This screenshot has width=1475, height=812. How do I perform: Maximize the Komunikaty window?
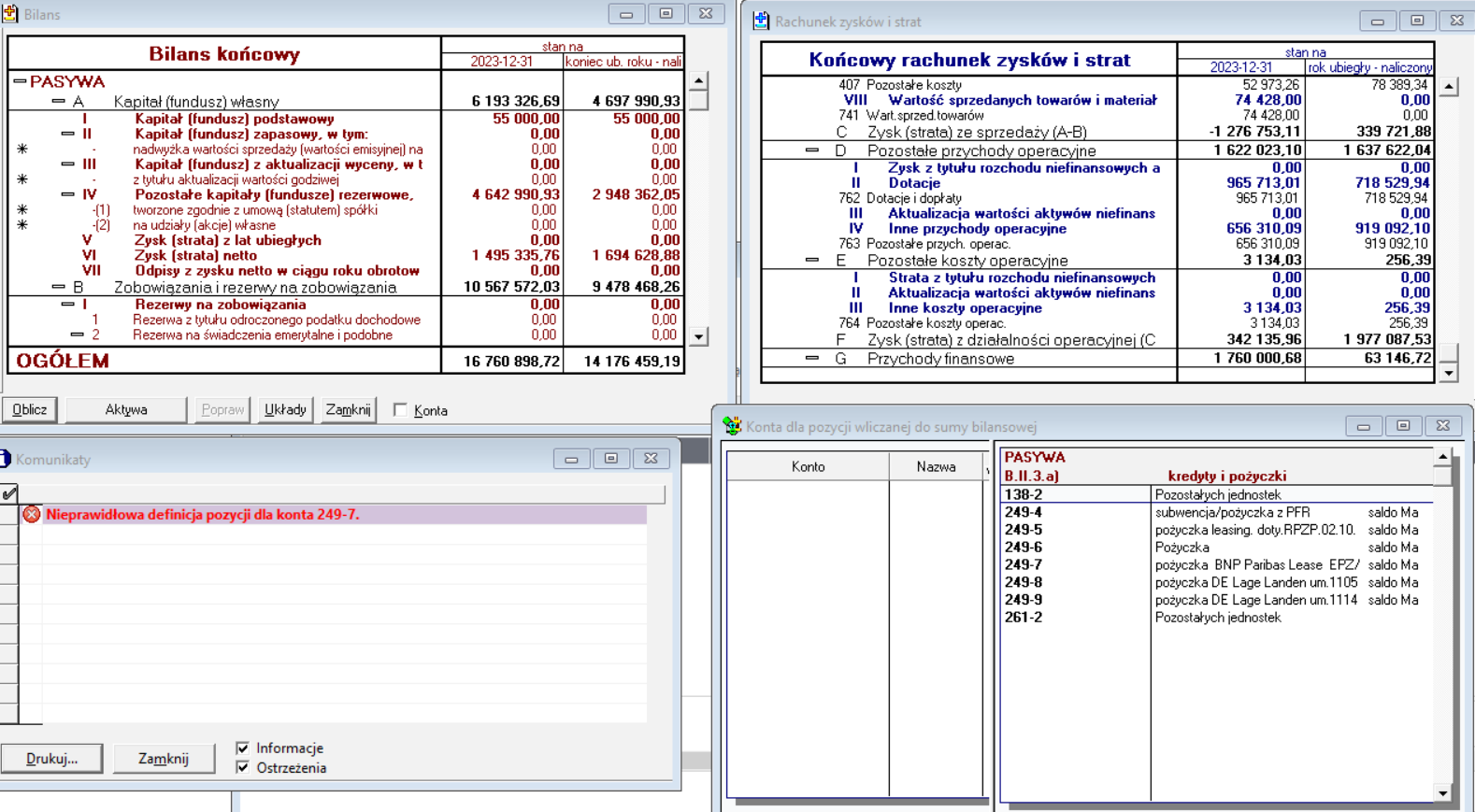coord(611,459)
